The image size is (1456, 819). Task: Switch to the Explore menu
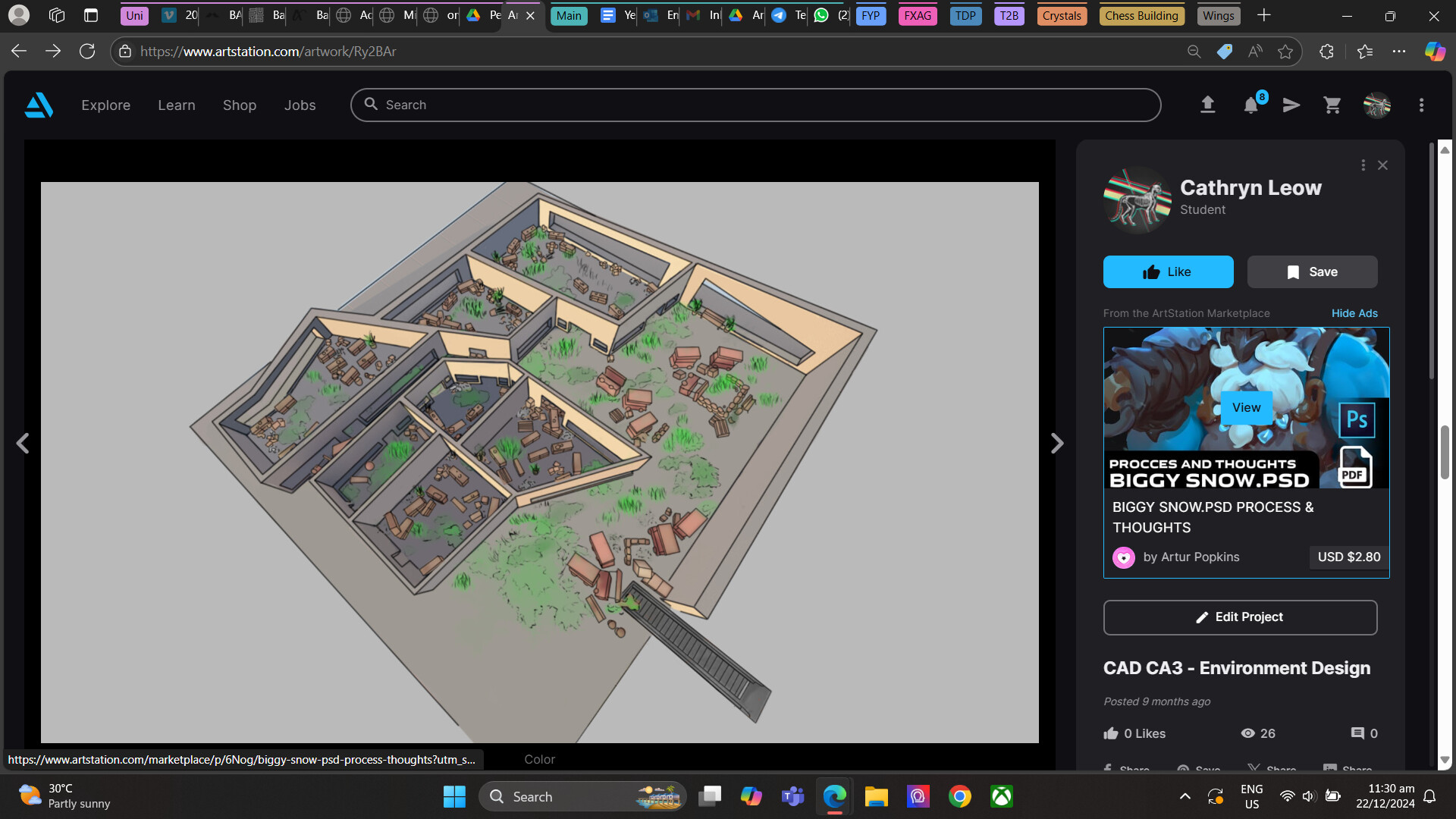coord(105,105)
